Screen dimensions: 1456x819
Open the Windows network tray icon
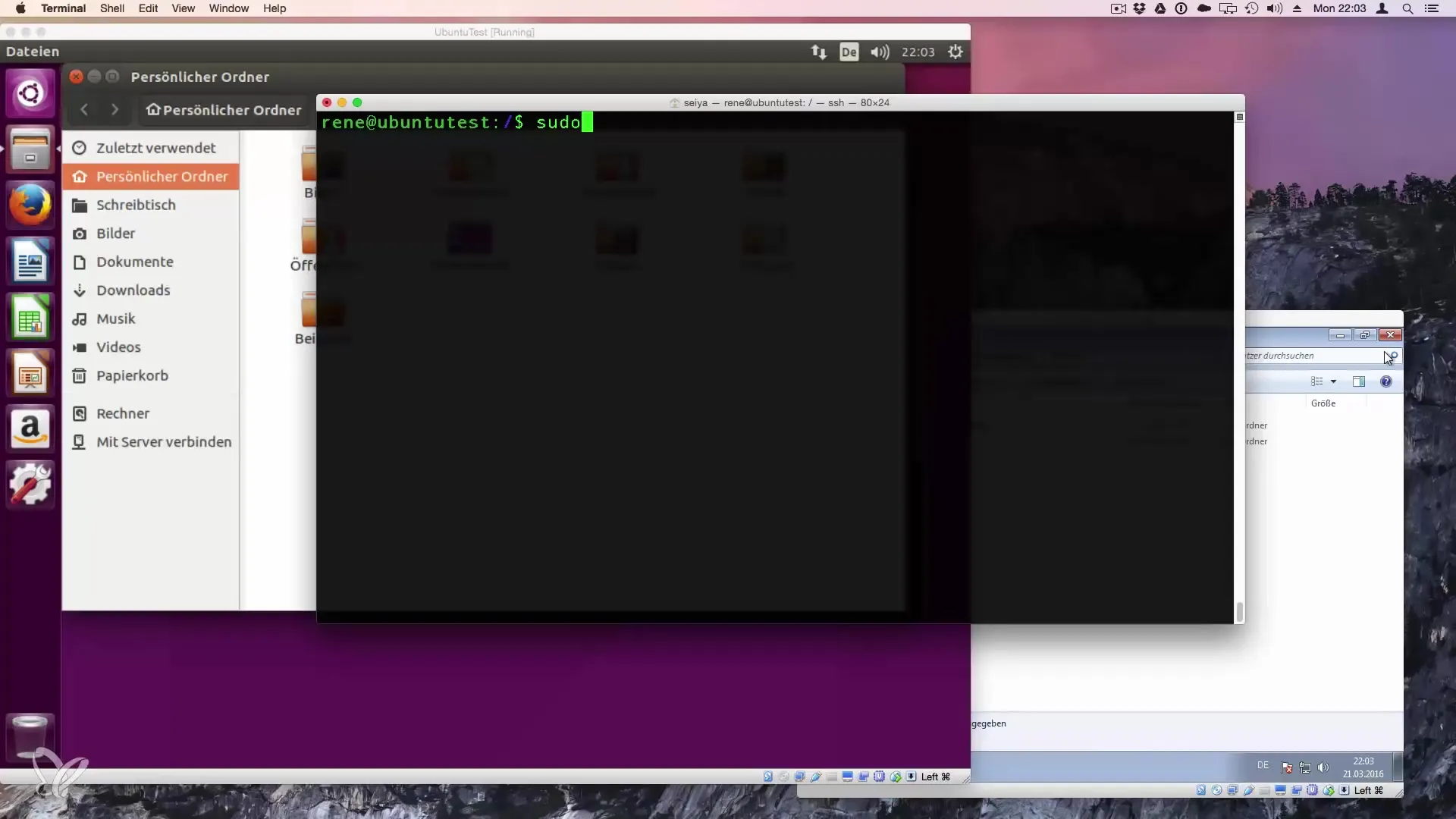click(x=1305, y=767)
